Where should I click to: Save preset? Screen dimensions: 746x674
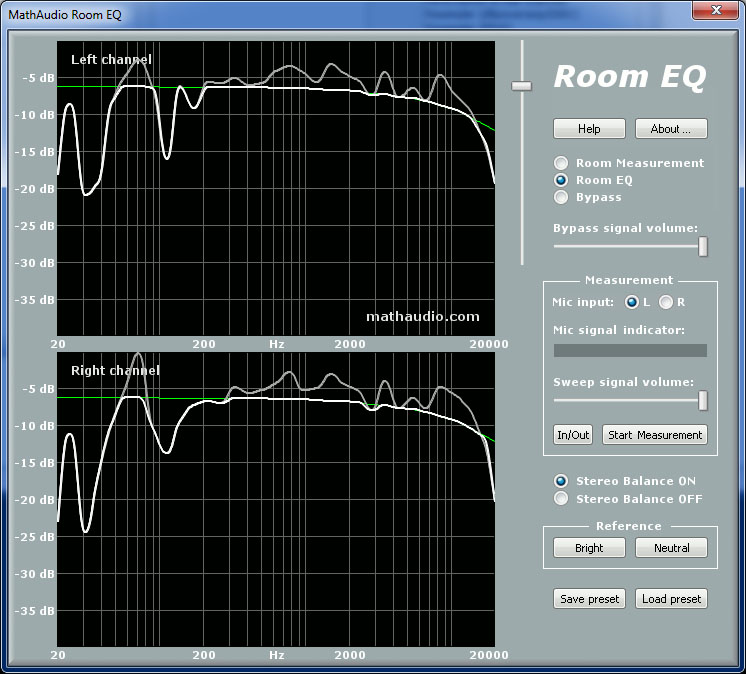tap(589, 599)
